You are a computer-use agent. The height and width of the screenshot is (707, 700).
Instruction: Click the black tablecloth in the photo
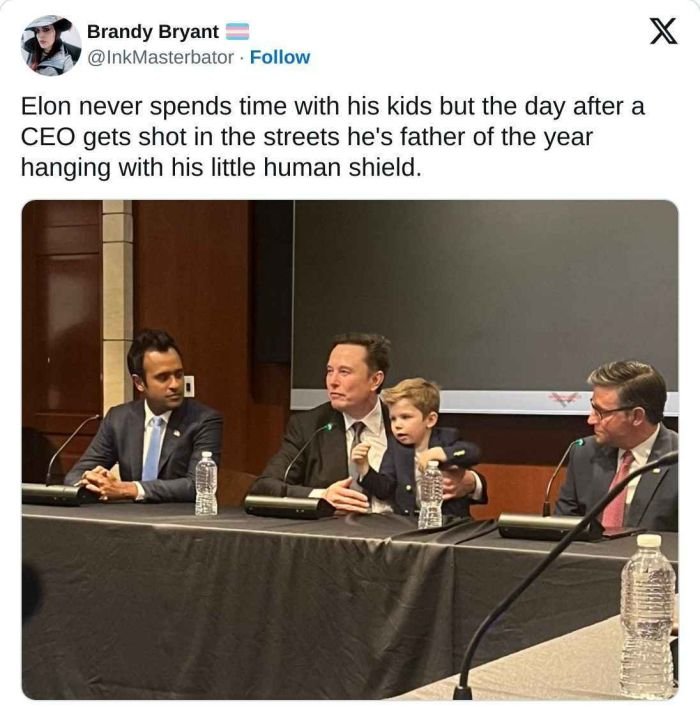[x=250, y=600]
